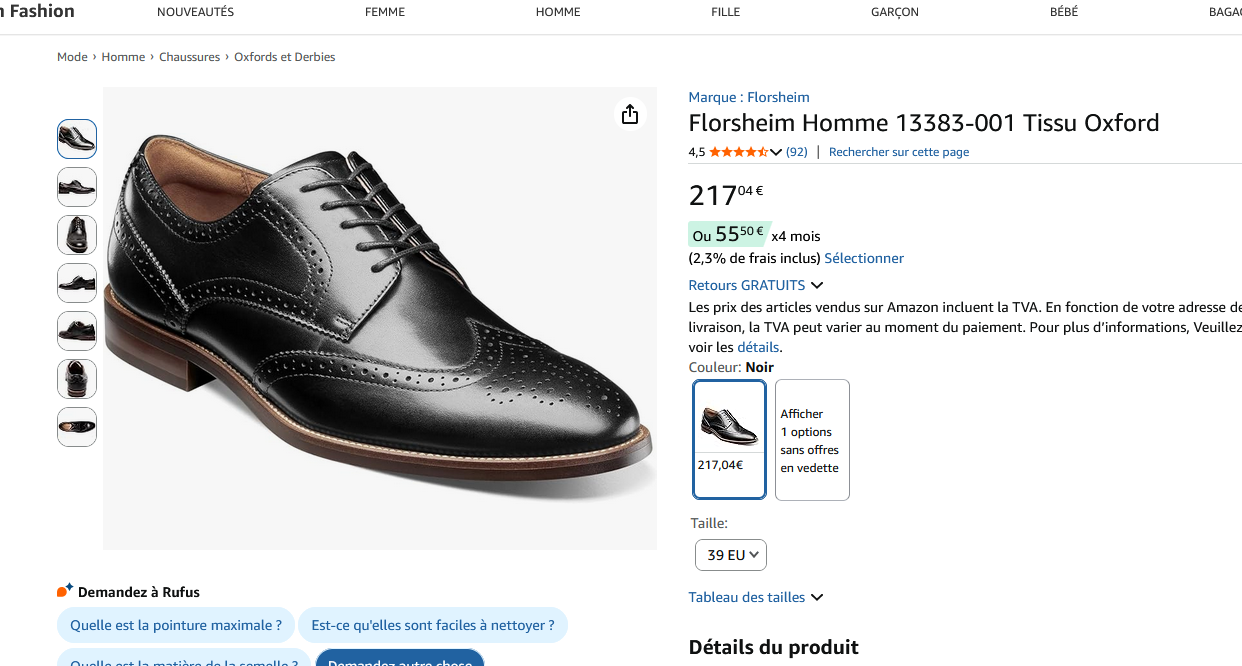The width and height of the screenshot is (1242, 666).
Task: Select the last thumbnail showing the sole
Action: pyautogui.click(x=77, y=427)
